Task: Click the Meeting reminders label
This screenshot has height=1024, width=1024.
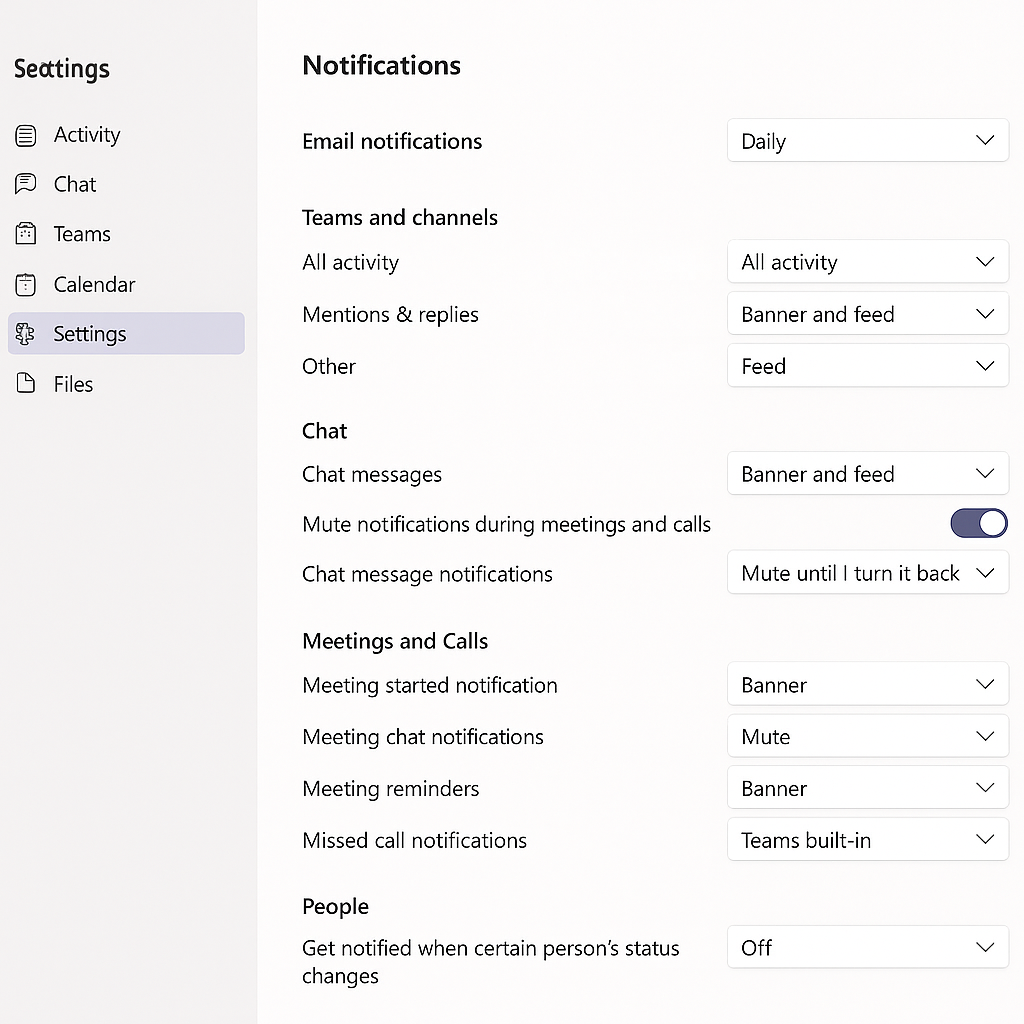Action: [391, 789]
